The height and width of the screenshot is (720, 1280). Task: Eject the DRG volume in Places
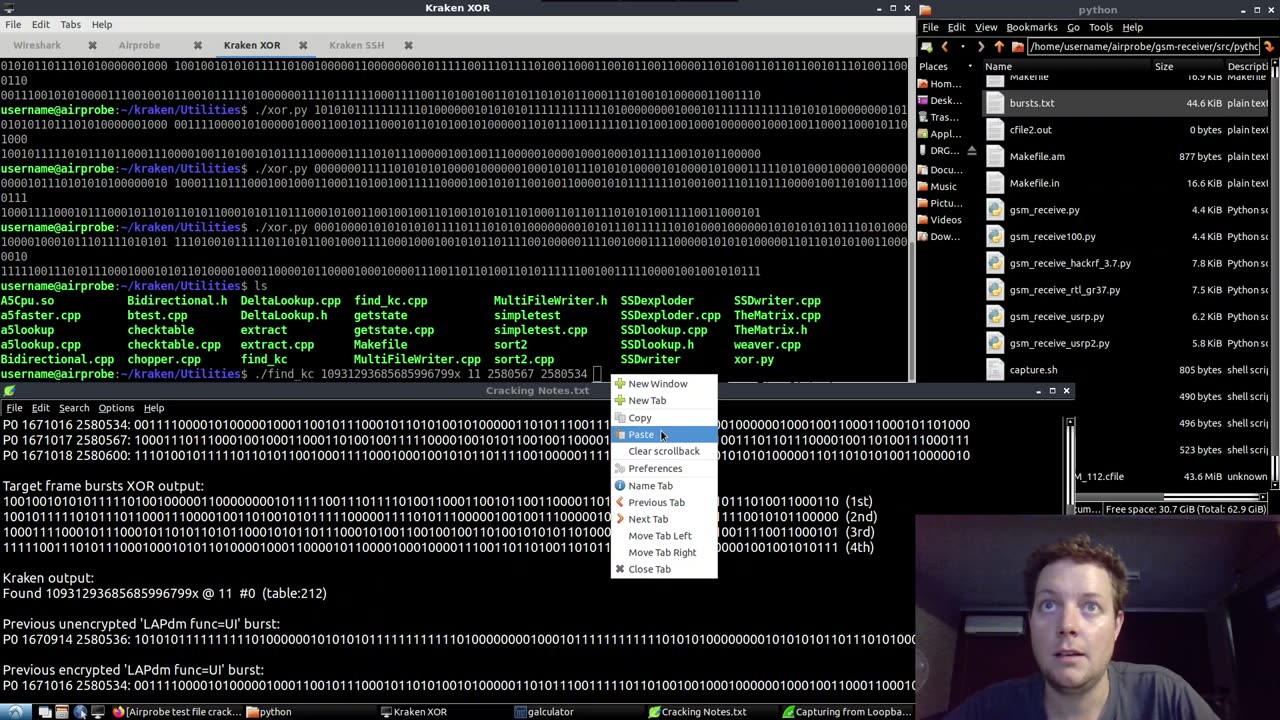click(971, 151)
